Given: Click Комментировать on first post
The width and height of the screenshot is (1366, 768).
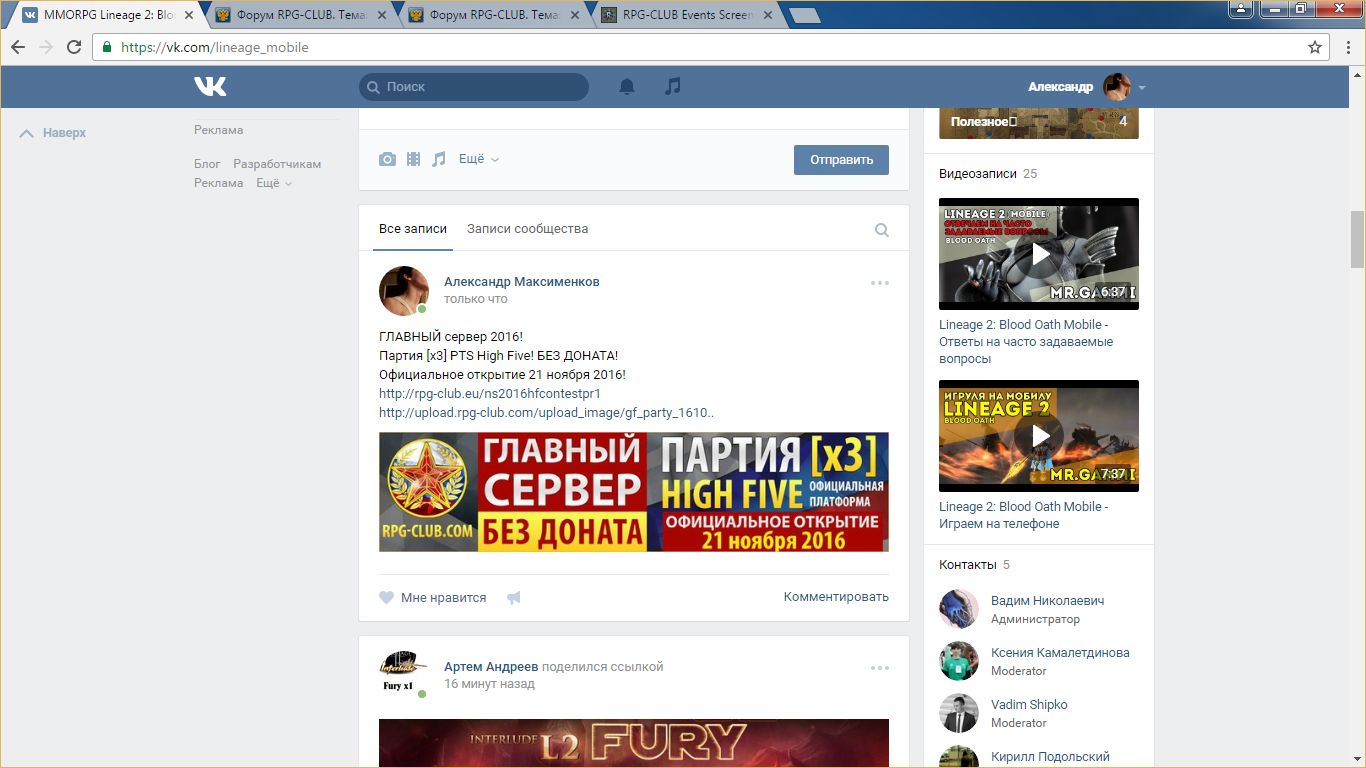Looking at the screenshot, I should tap(836, 597).
